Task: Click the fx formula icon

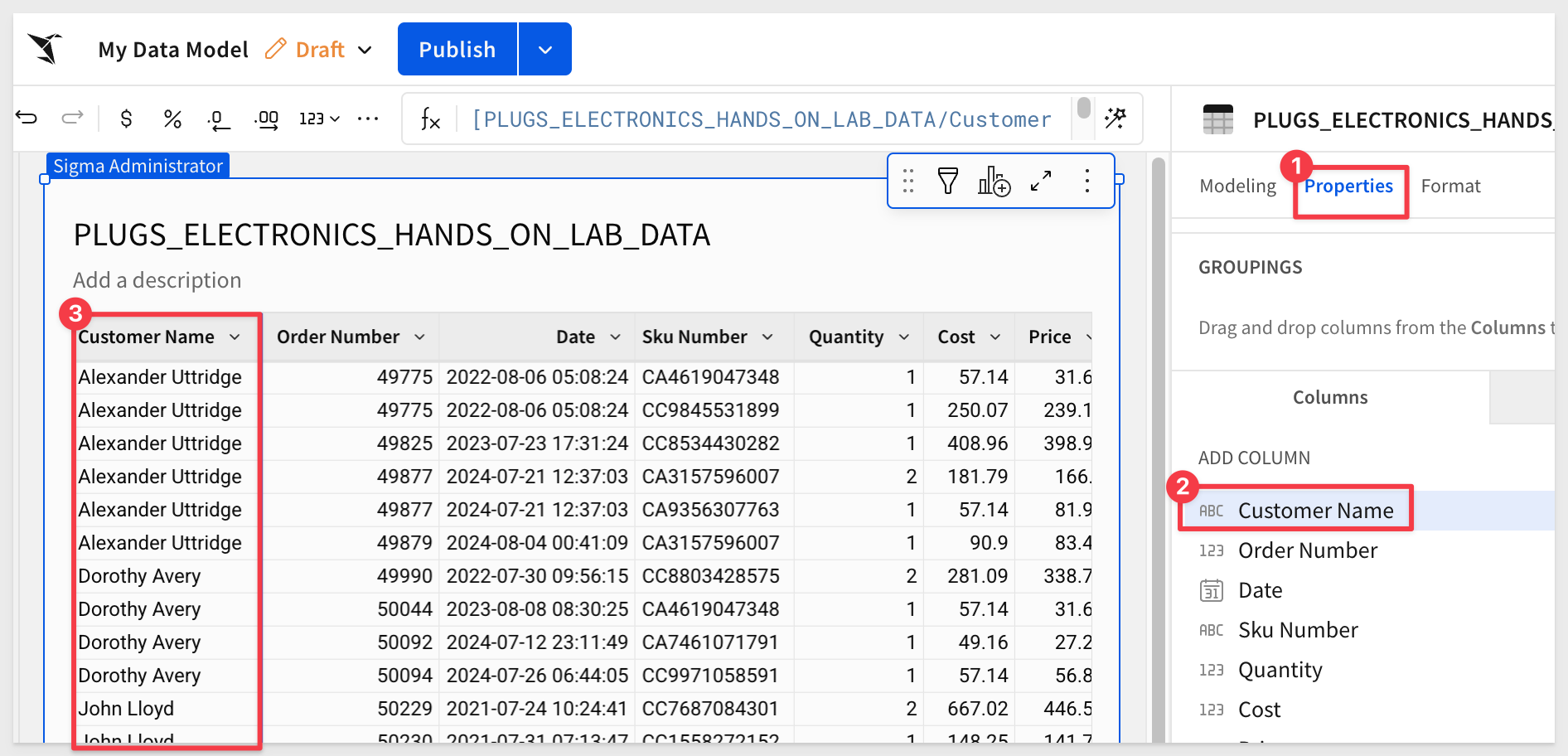Action: pyautogui.click(x=430, y=119)
